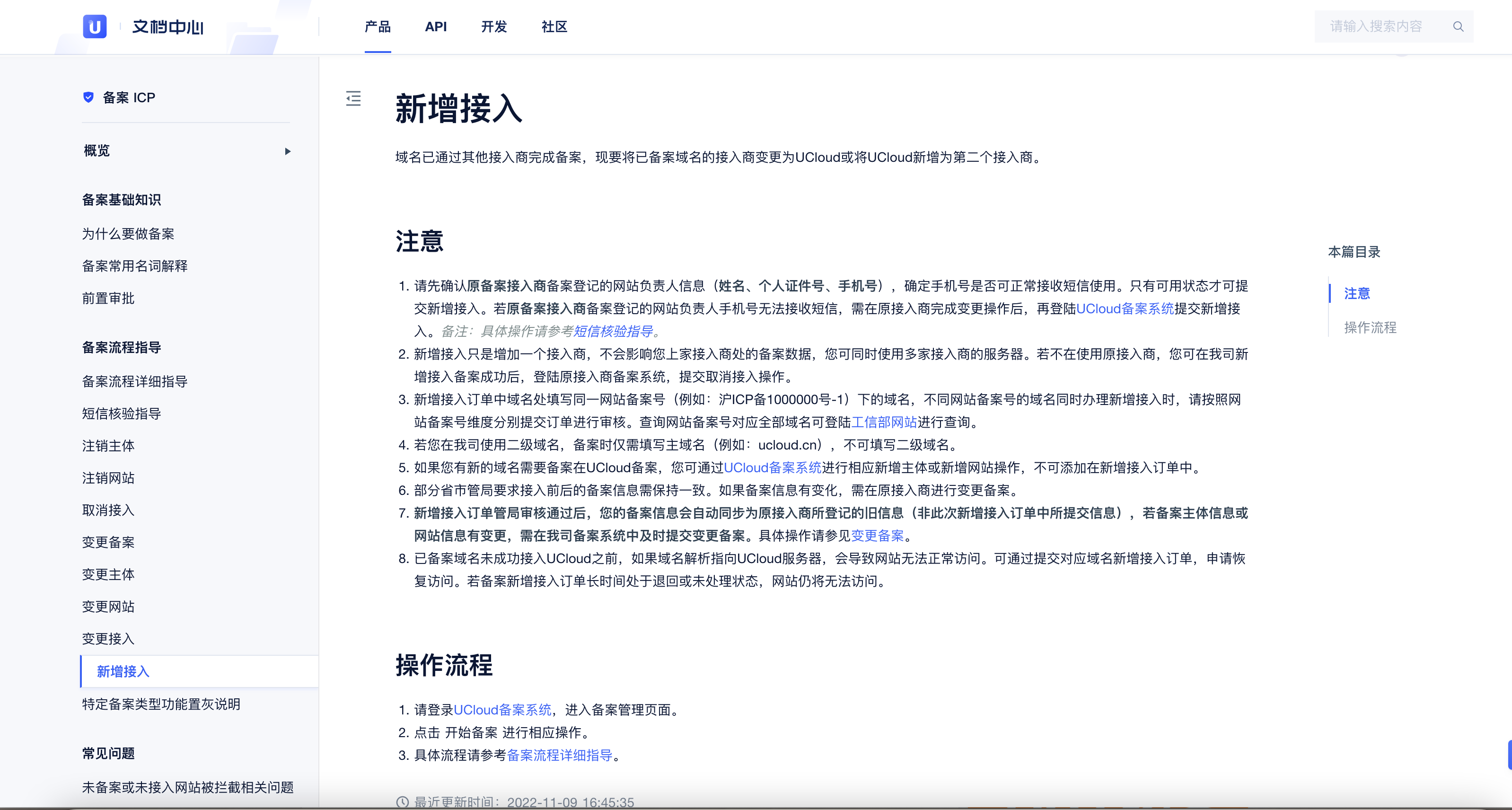Open UCloud备案系统 link in note 5
This screenshot has width=1512, height=810.
[773, 468]
